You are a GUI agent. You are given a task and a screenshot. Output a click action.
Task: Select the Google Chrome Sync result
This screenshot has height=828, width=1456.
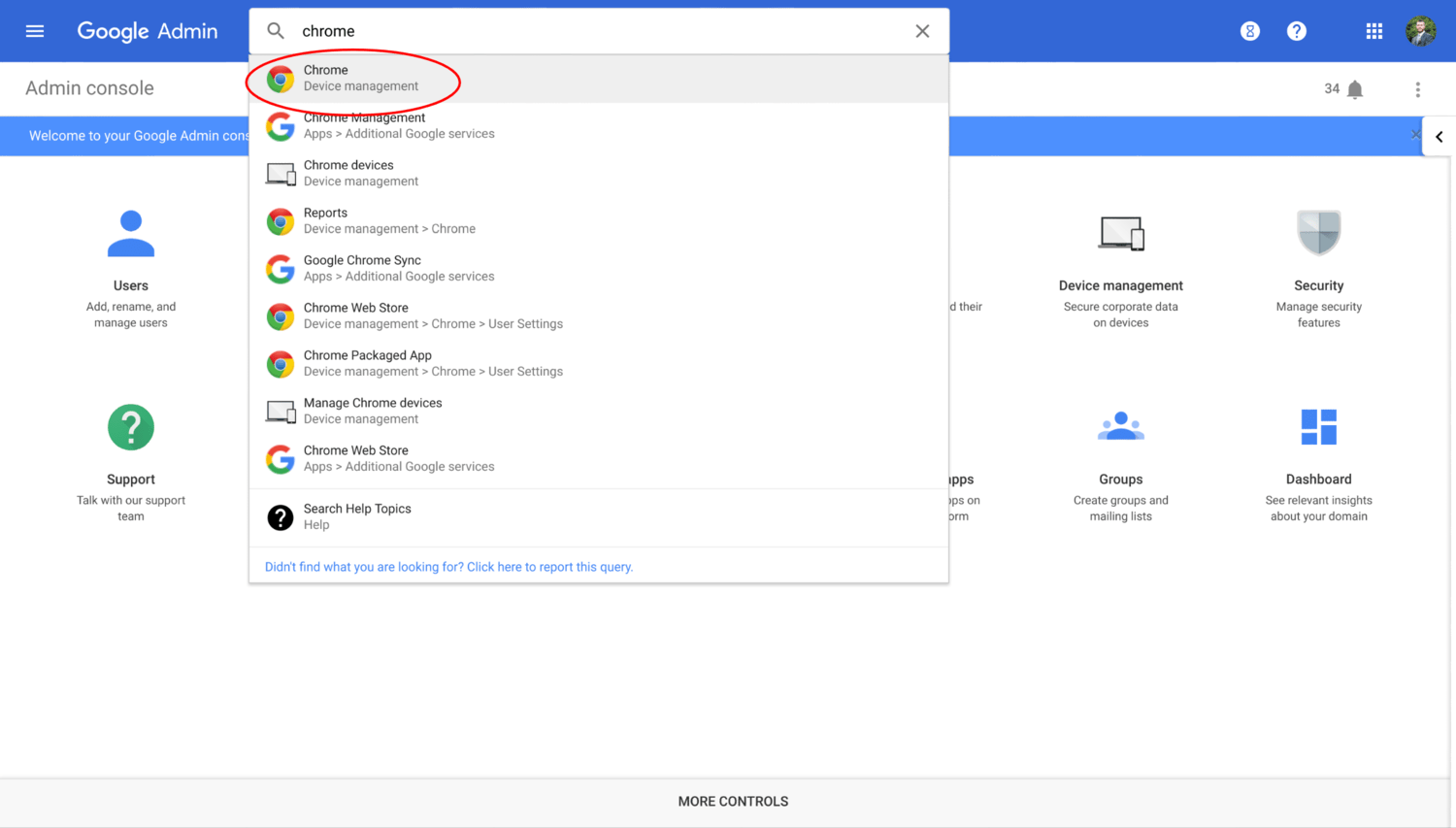click(599, 269)
